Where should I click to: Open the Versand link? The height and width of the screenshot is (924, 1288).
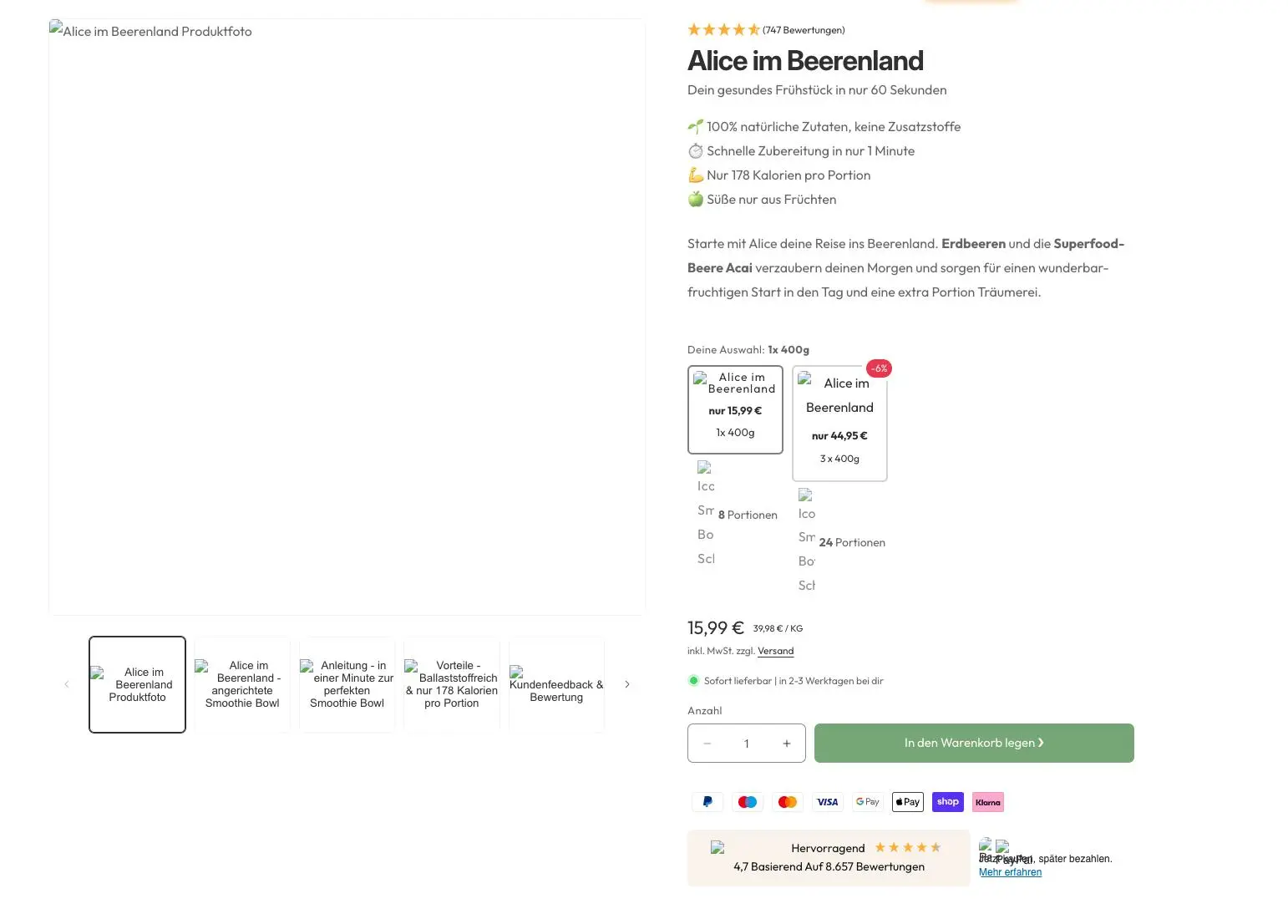[x=775, y=651]
